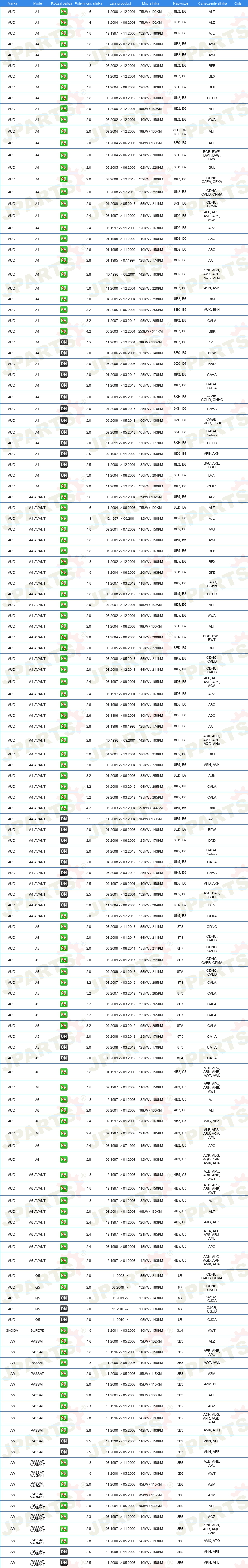Image resolution: width=248 pixels, height=1568 pixels.
Task: Click the 'AZM, BFF' engine code cell
Action: 212,1384
